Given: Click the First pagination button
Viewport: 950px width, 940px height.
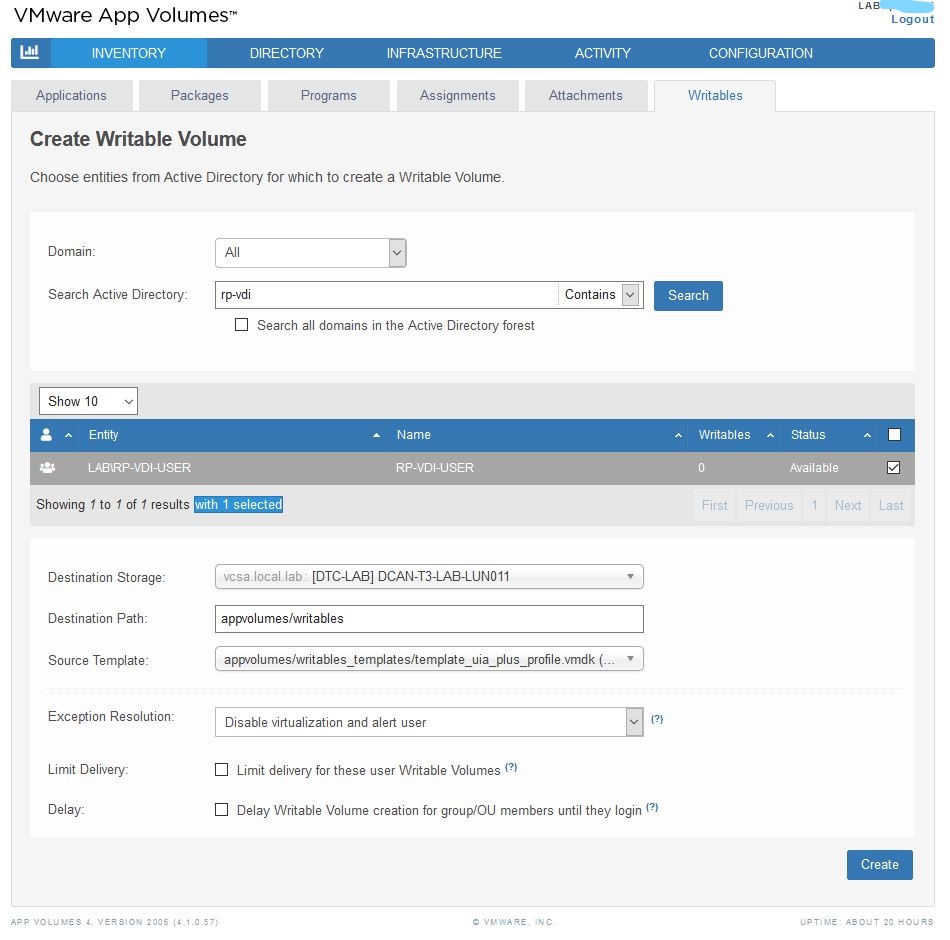Looking at the screenshot, I should tap(714, 505).
